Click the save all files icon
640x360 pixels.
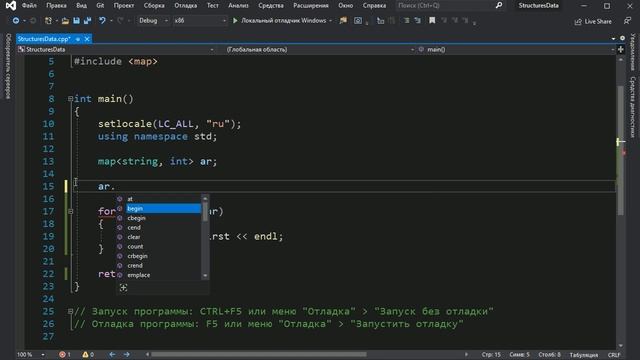pos(87,20)
